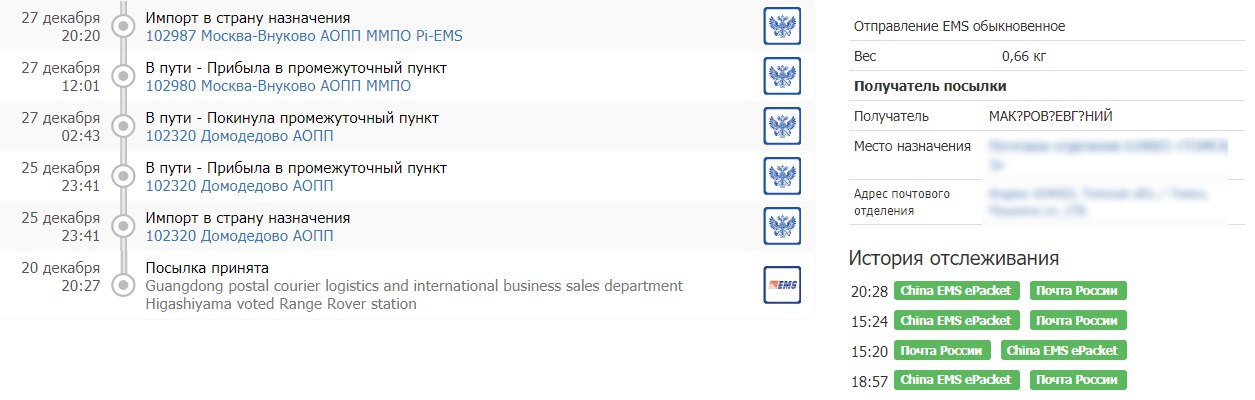1255x400 pixels.
Task: Click Russian Post icon for 12:01 arrival row
Action: (782, 76)
